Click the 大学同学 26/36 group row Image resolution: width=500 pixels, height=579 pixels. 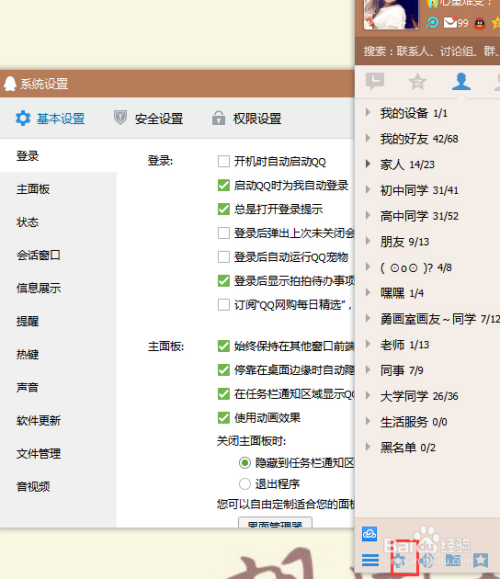tap(427, 396)
